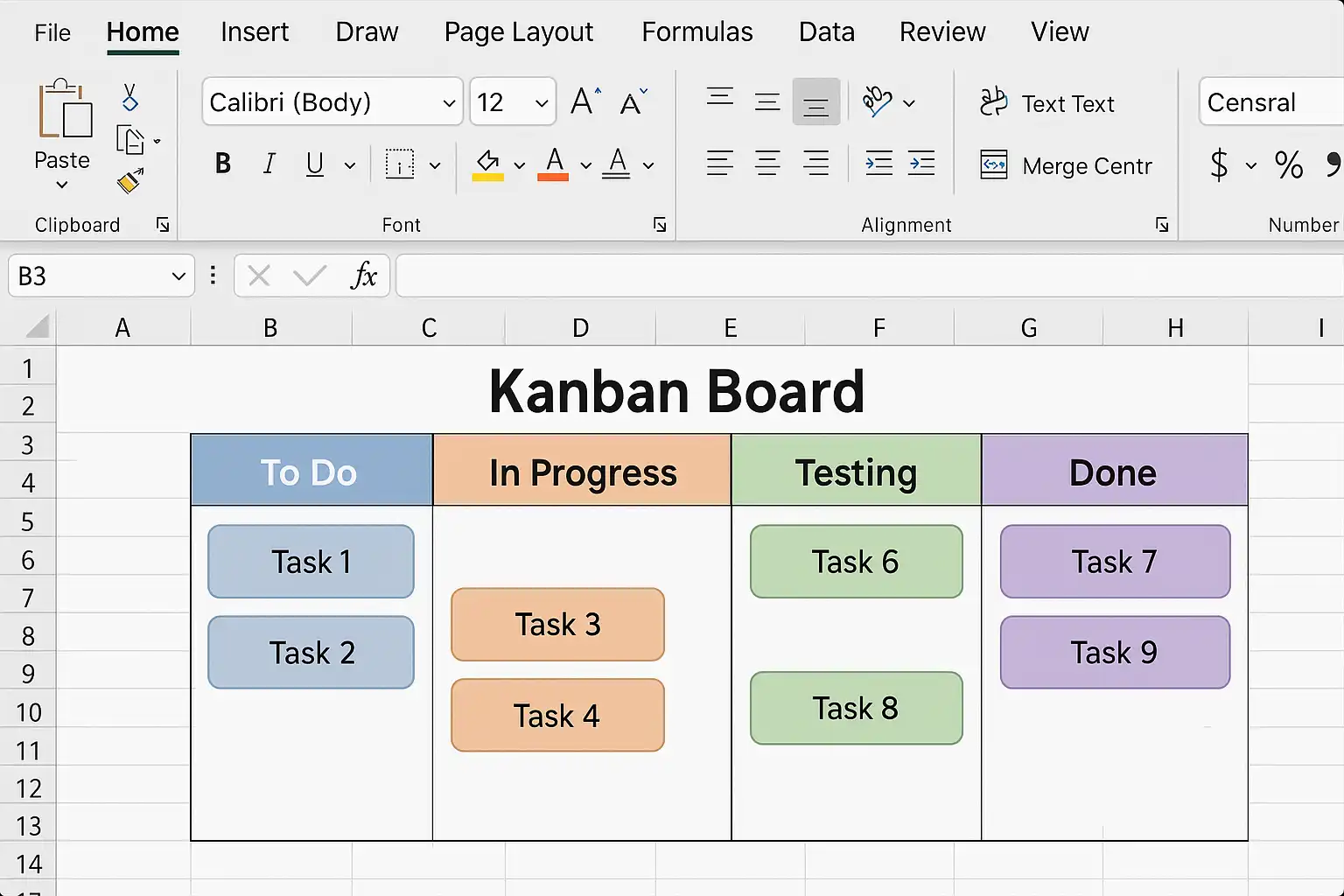Select column D header
Viewport: 1344px width, 896px height.
(580, 328)
